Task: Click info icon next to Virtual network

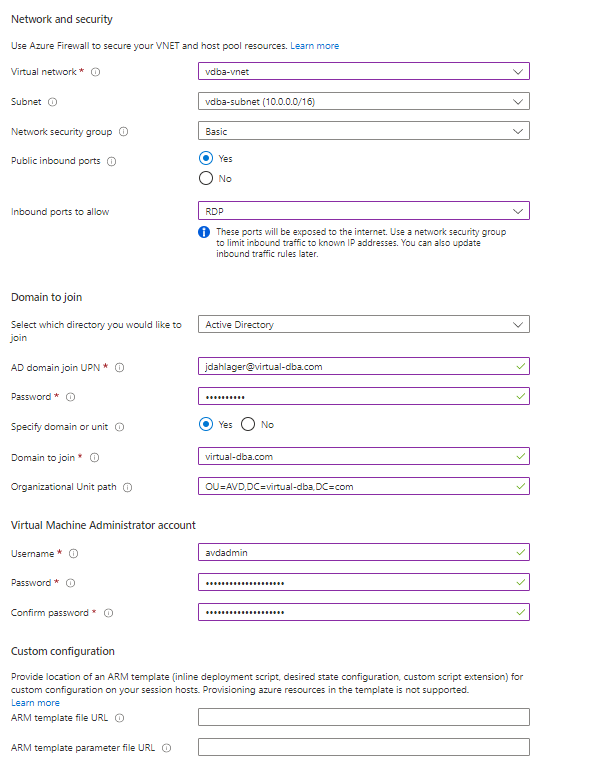Action: pos(96,72)
